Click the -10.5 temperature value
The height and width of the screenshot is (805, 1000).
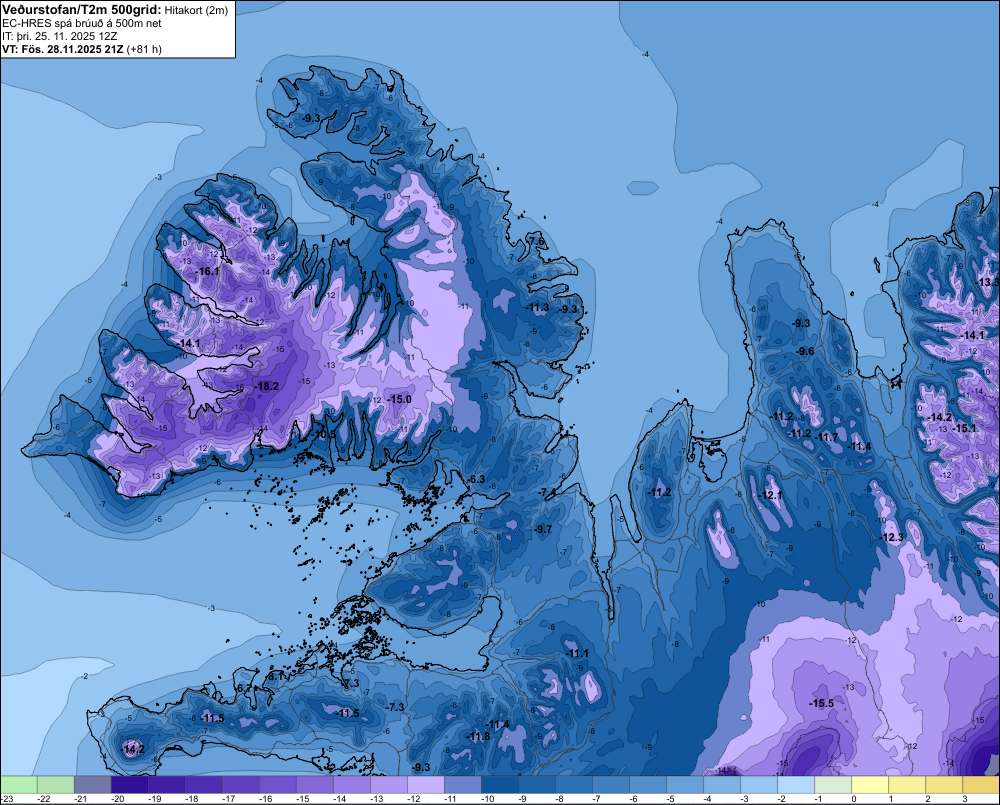point(324,434)
